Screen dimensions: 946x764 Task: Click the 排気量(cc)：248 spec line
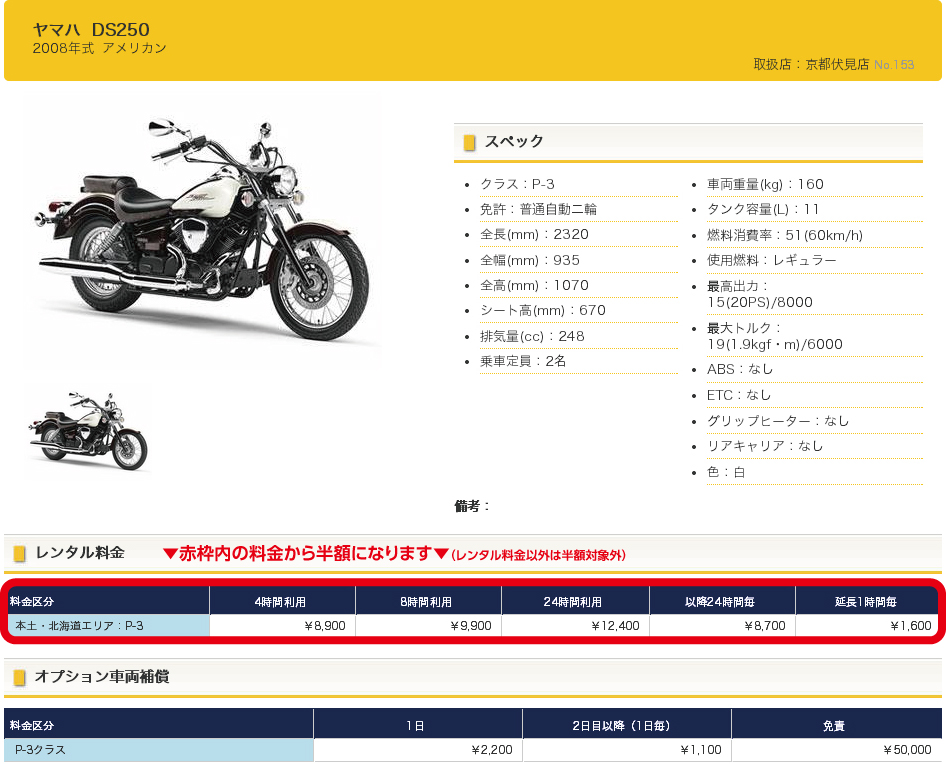(532, 336)
